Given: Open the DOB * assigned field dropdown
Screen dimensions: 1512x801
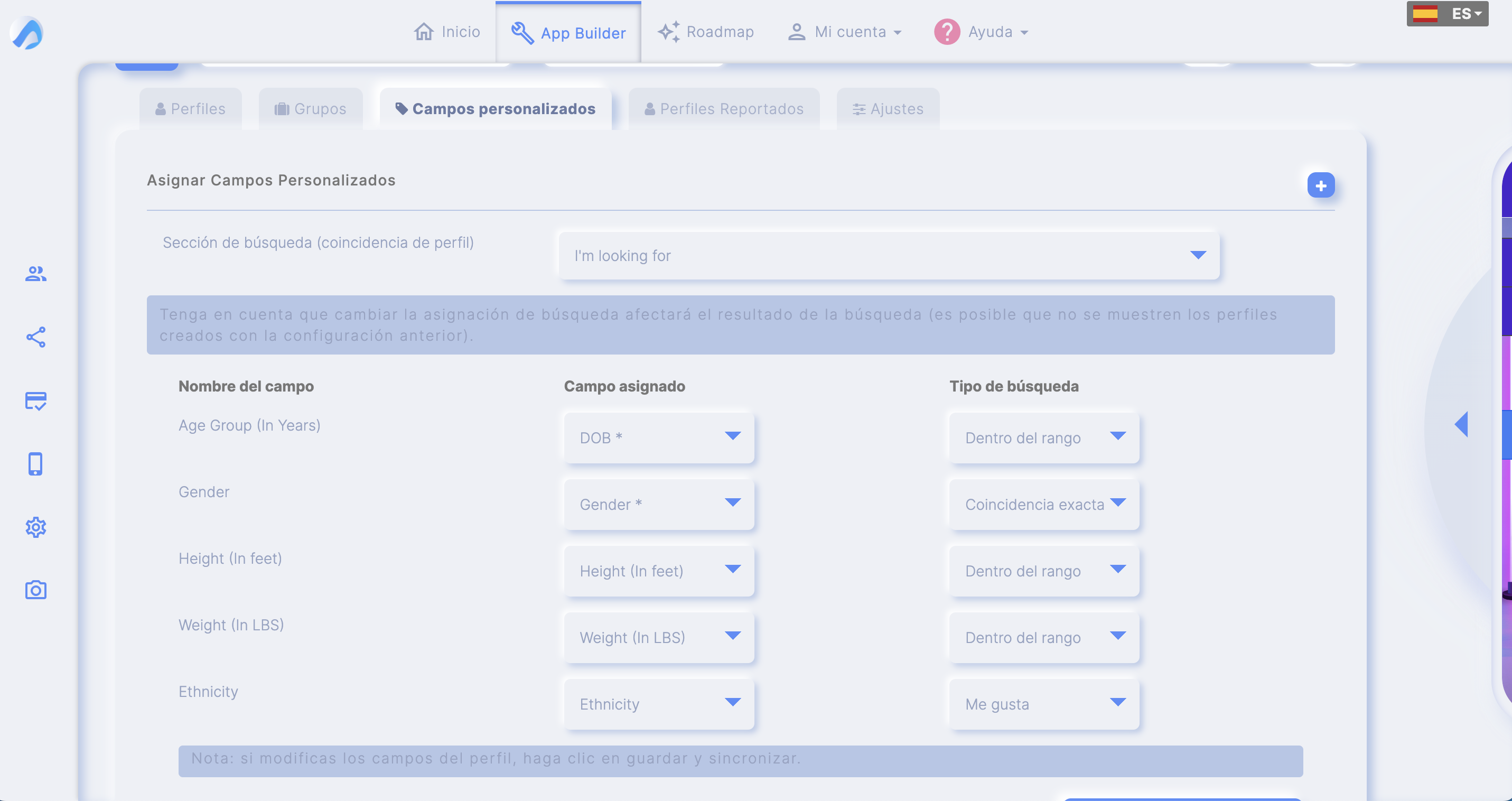Looking at the screenshot, I should coord(659,439).
